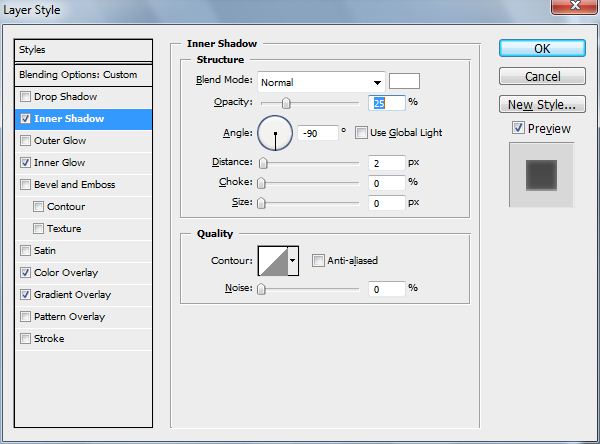The height and width of the screenshot is (444, 600).
Task: Click the Distance slider handle
Action: [x=263, y=163]
